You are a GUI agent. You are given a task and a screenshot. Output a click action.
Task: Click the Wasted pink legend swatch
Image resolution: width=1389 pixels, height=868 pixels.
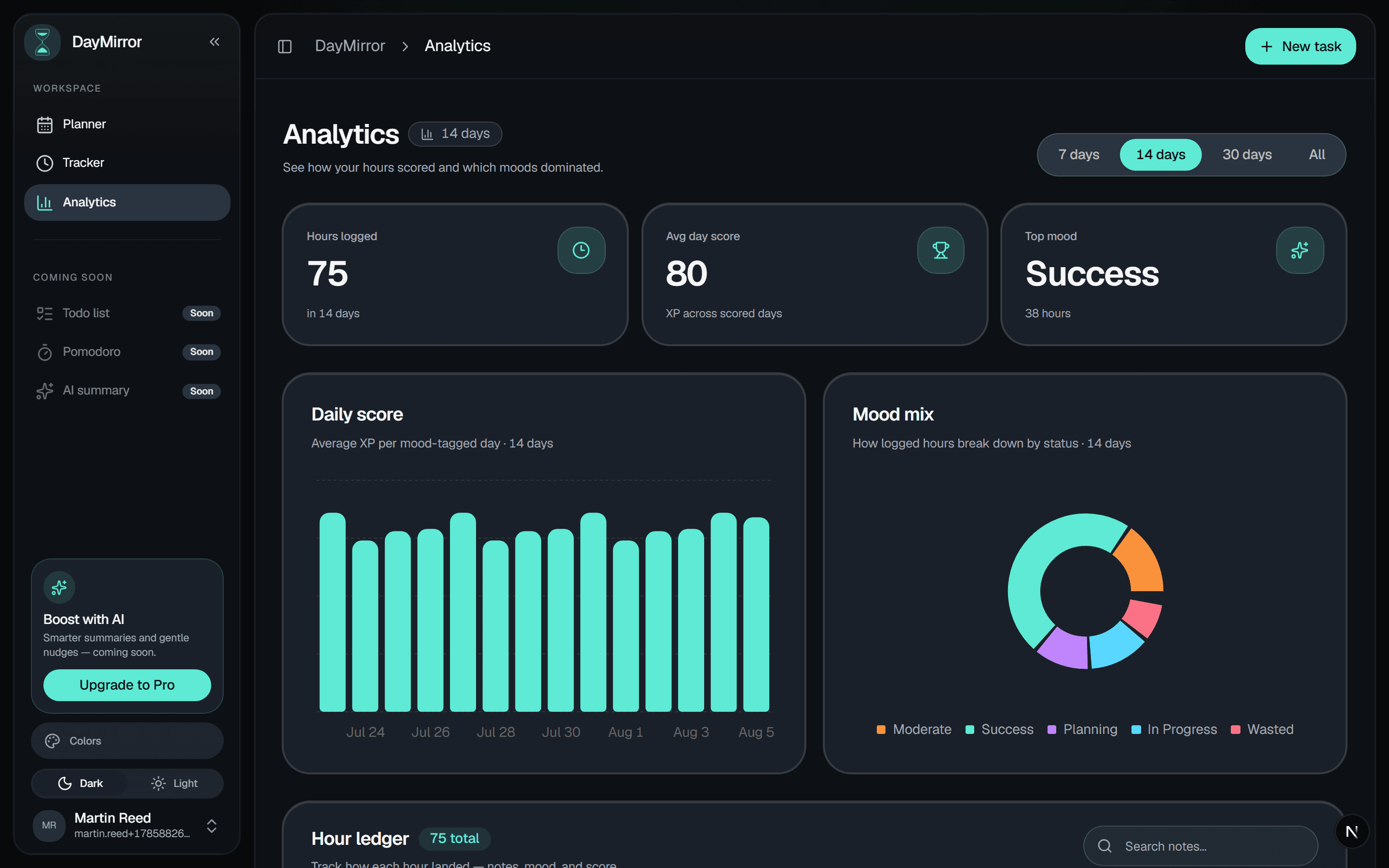tap(1235, 730)
